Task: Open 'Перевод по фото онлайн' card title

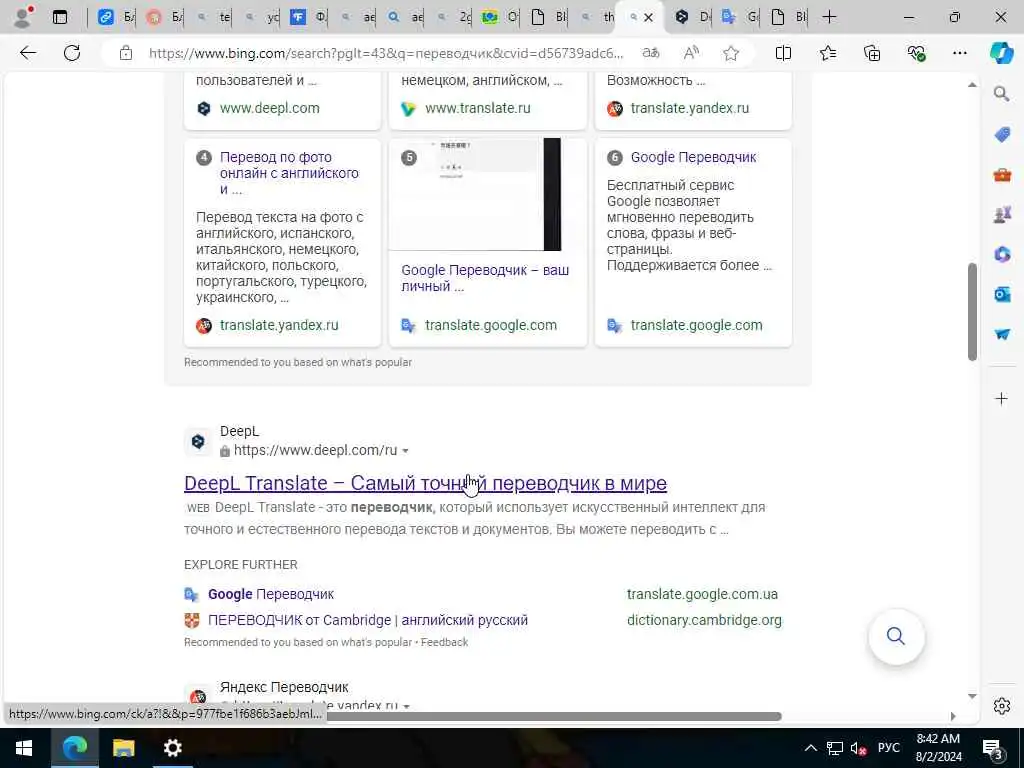Action: click(x=289, y=173)
